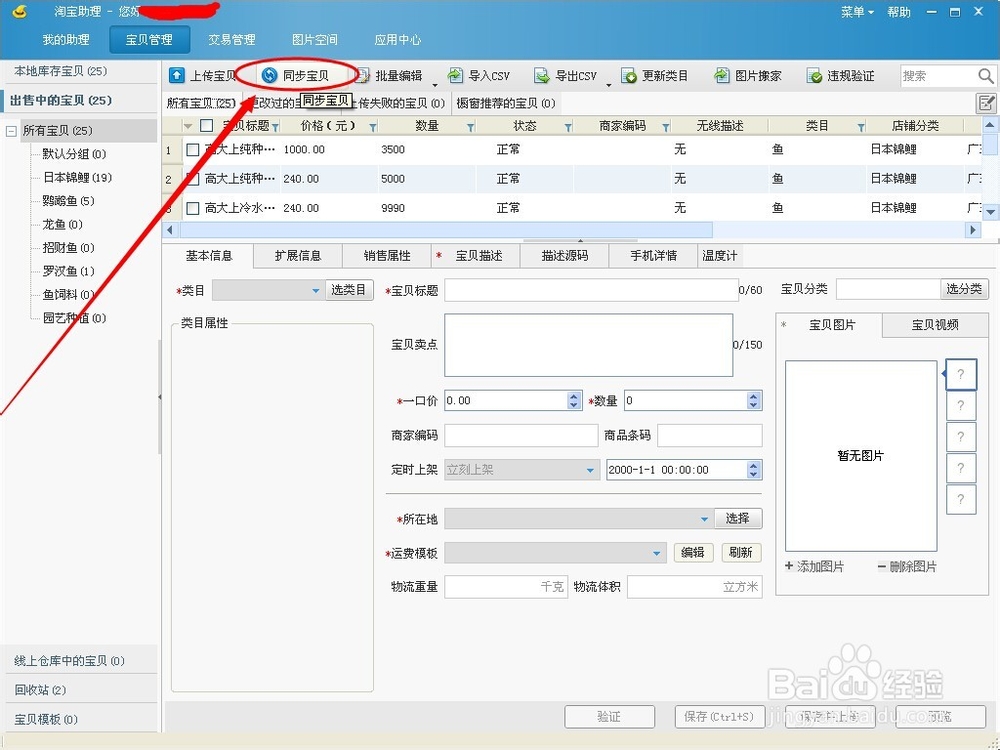This screenshot has width=1000, height=750.
Task: Open the filter dropdown on the 状态 column
Action: (x=566, y=125)
